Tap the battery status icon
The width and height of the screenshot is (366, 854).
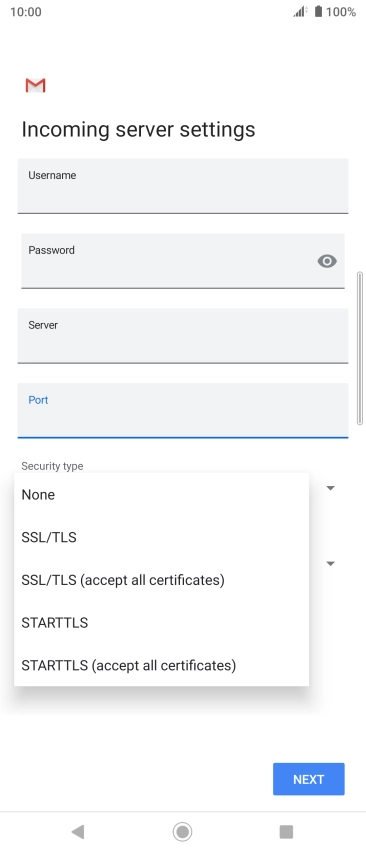319,11
